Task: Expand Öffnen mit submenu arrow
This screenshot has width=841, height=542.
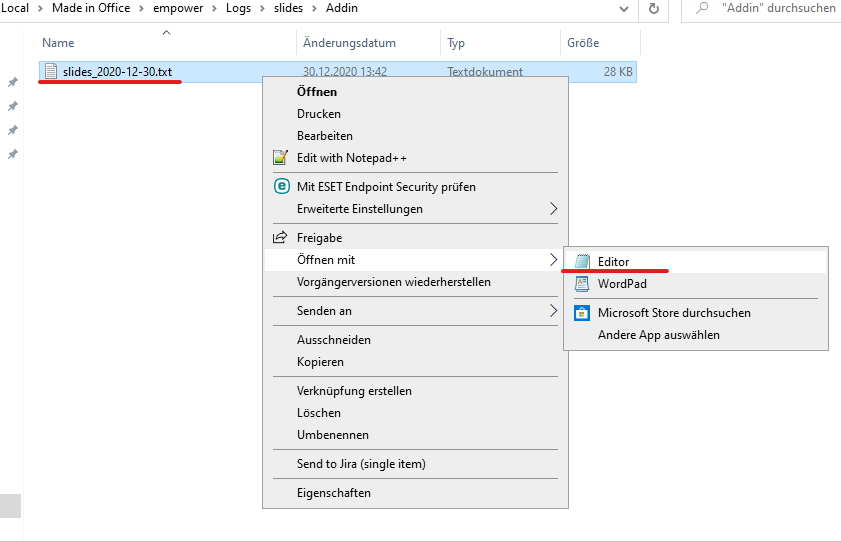Action: (554, 259)
